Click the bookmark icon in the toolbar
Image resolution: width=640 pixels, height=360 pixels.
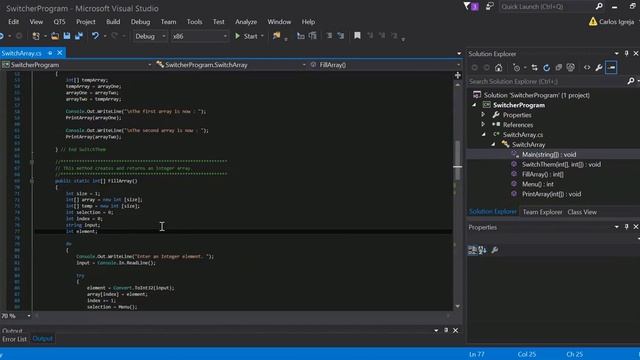pos(357,36)
